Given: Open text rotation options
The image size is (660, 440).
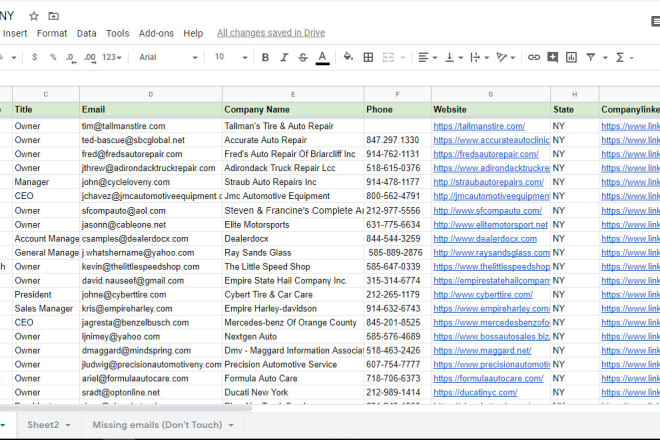Looking at the screenshot, I should click(505, 57).
